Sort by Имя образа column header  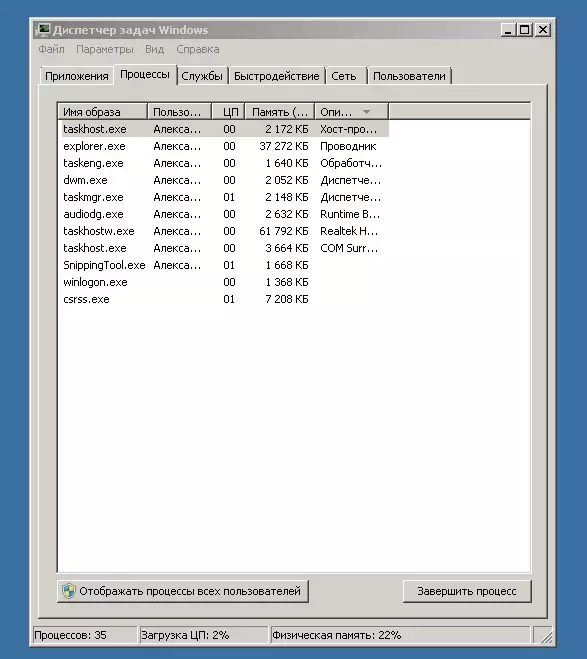[103, 112]
